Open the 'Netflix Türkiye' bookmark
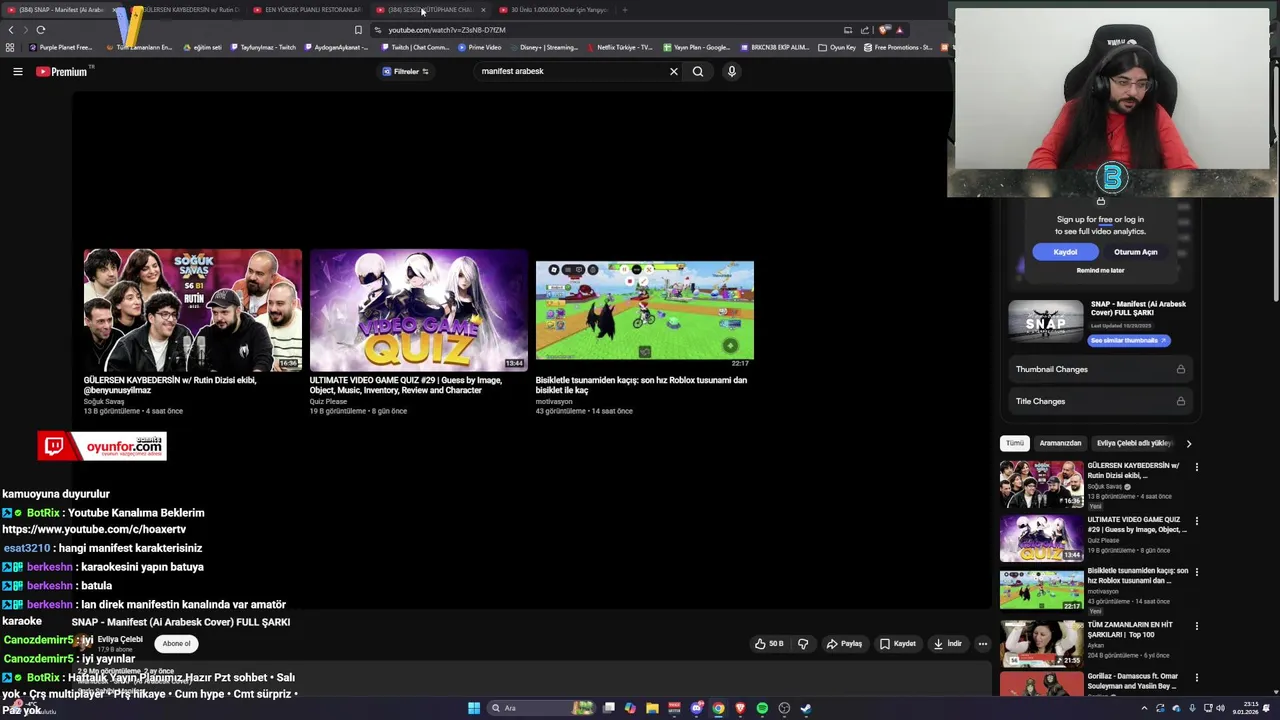Image resolution: width=1280 pixels, height=720 pixels. (619, 47)
